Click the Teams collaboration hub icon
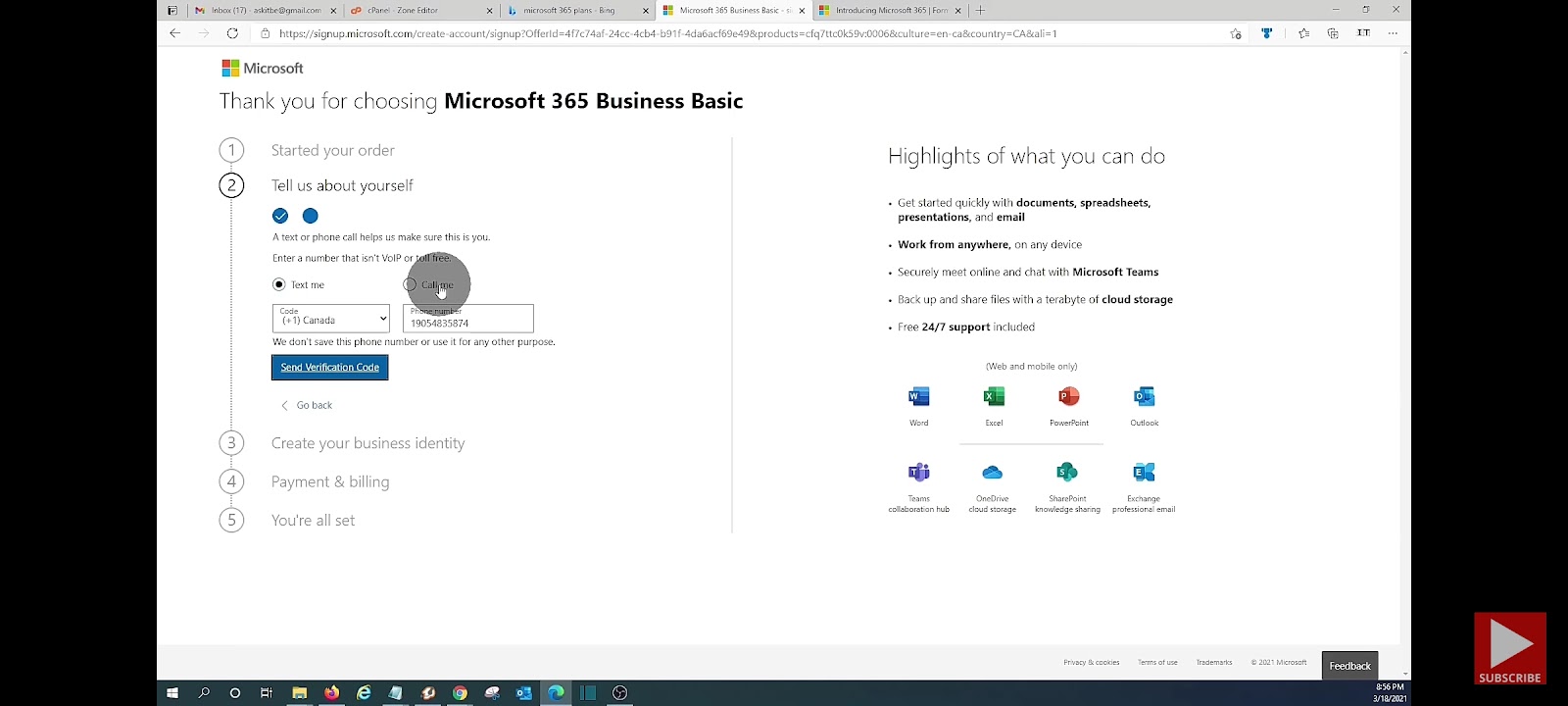The height and width of the screenshot is (706, 1568). [918, 473]
